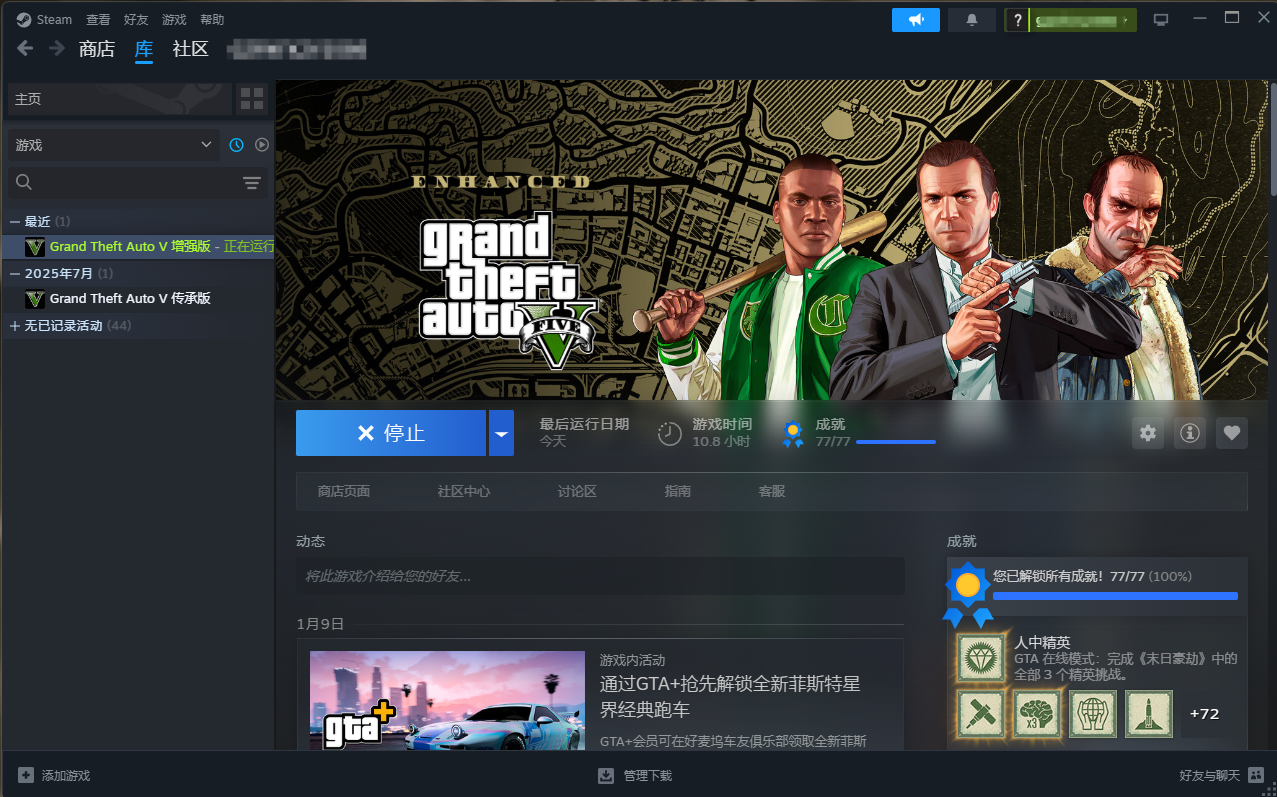Screen dimensions: 1277x797
Task: Collapse the 最近 category in sidebar
Action: pyautogui.click(x=15, y=221)
